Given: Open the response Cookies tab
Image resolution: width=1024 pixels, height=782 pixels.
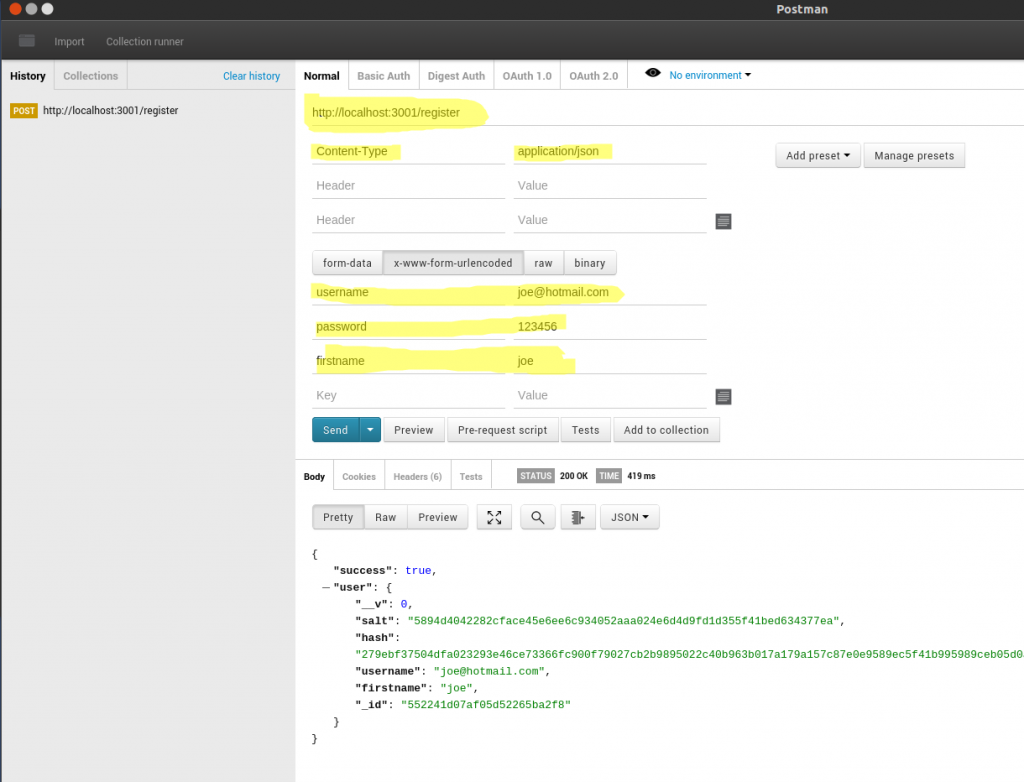Looking at the screenshot, I should 359,476.
